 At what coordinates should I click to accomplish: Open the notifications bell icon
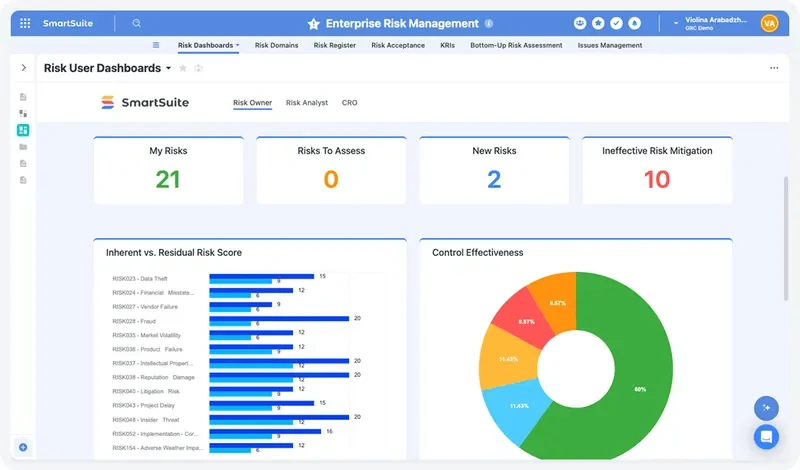click(634, 23)
